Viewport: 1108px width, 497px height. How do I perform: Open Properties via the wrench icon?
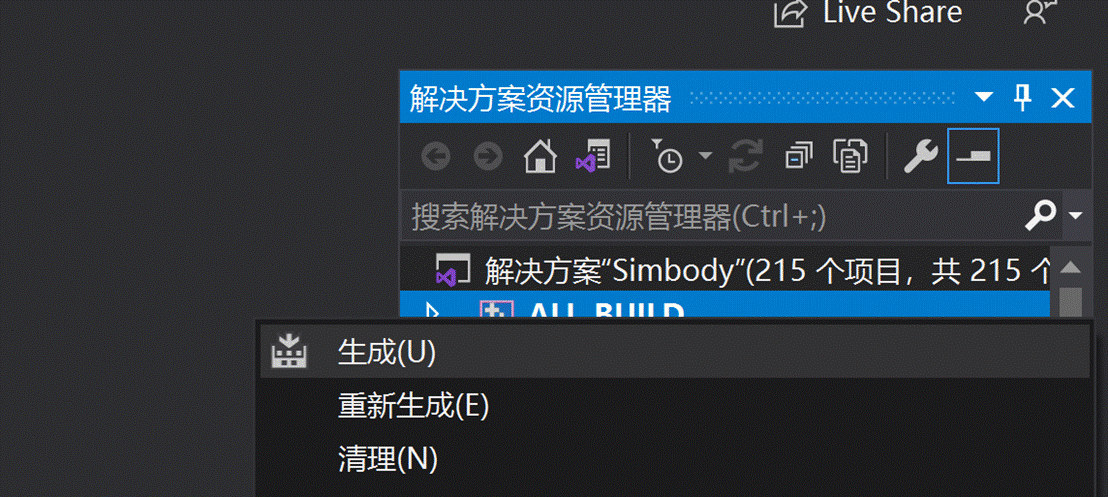point(921,156)
